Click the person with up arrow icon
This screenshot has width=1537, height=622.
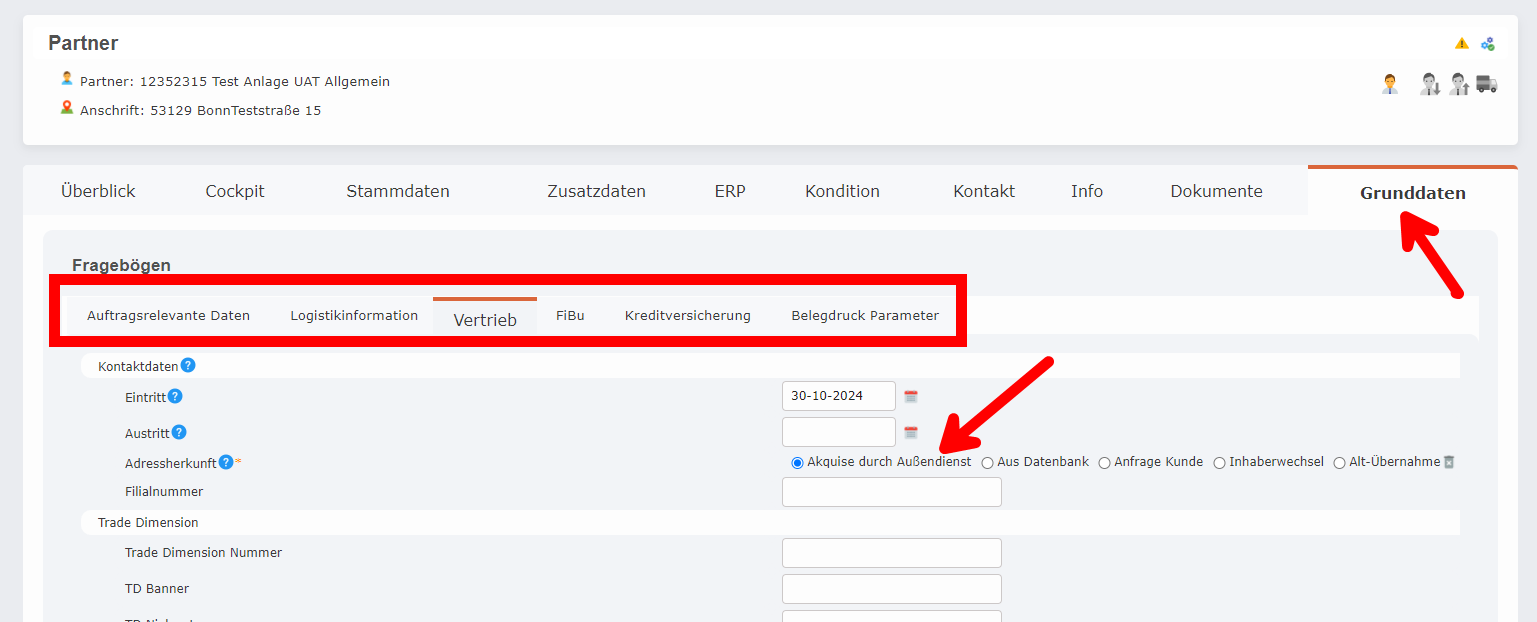coord(1459,84)
